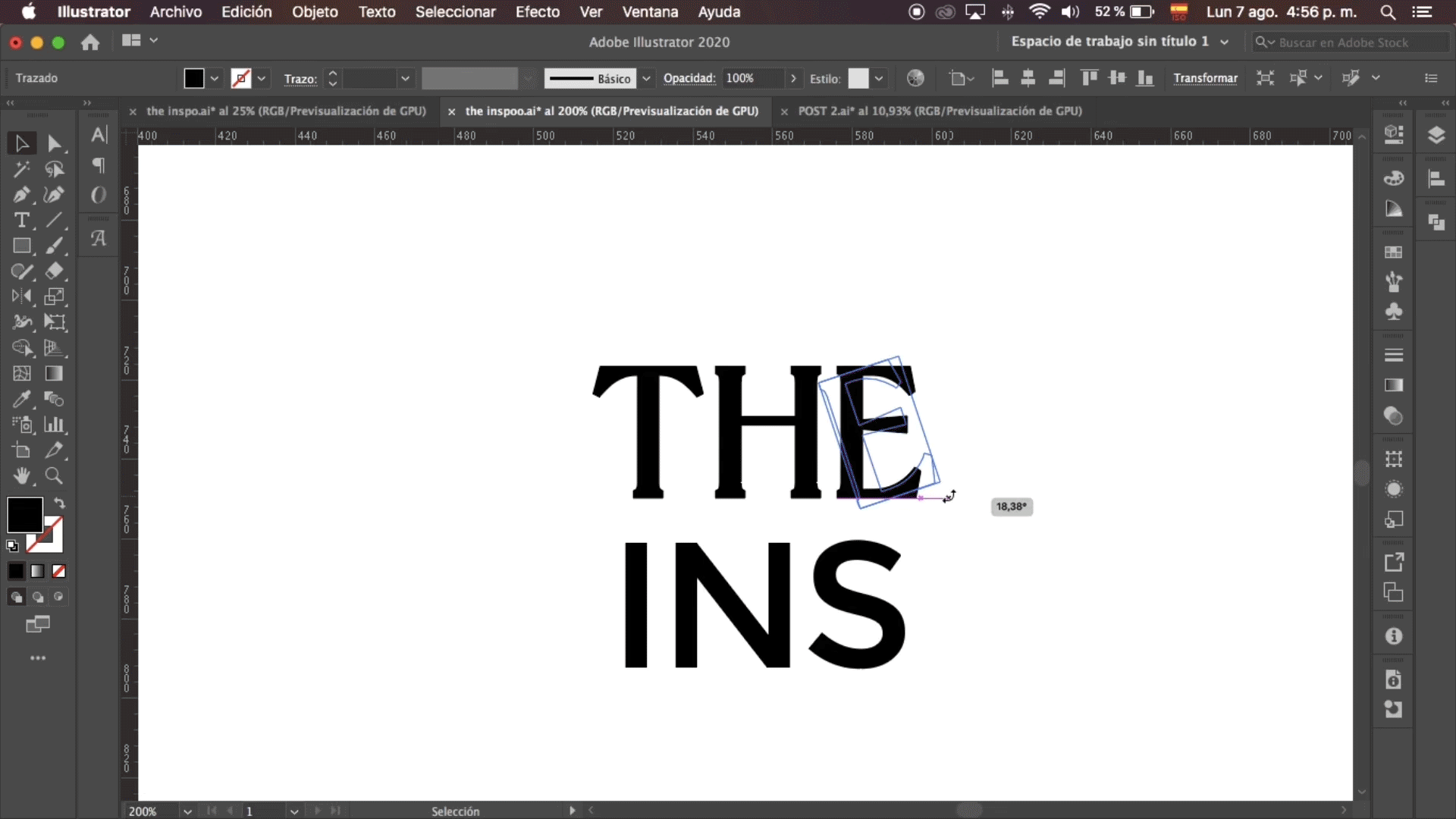Image resolution: width=1456 pixels, height=819 pixels.
Task: Select the Direct Selection tool
Action: pyautogui.click(x=54, y=143)
